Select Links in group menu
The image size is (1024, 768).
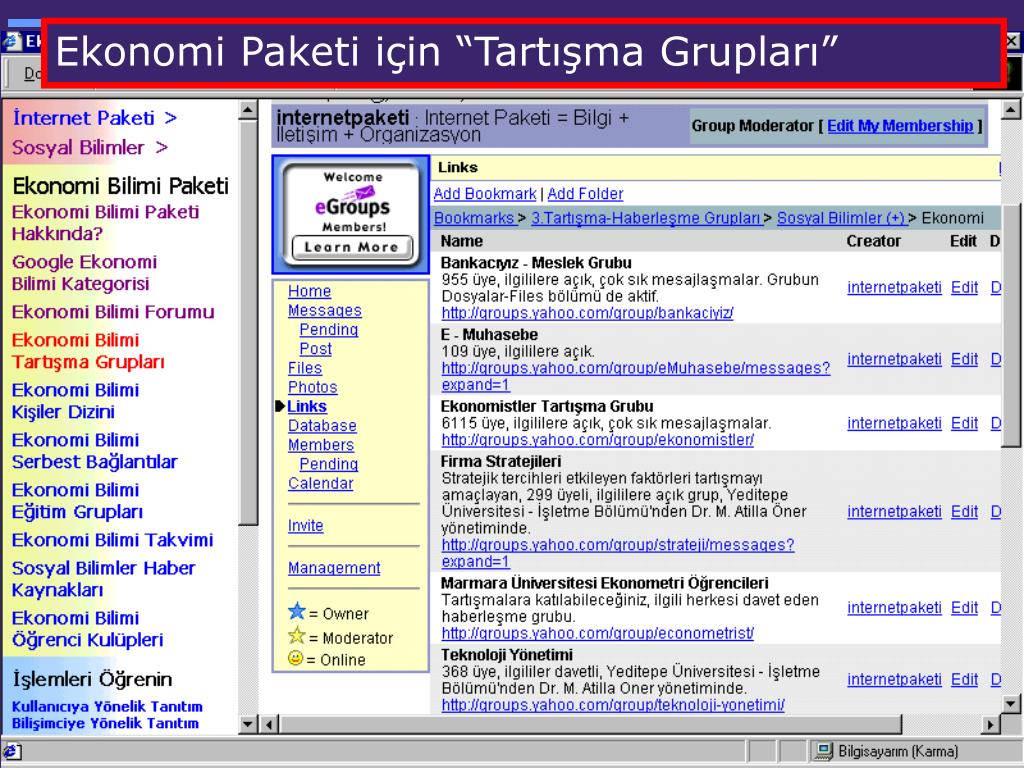307,406
